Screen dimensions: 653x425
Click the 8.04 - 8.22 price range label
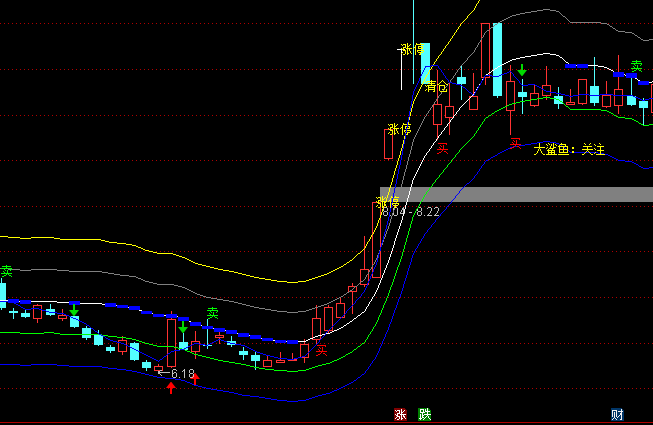pyautogui.click(x=411, y=211)
